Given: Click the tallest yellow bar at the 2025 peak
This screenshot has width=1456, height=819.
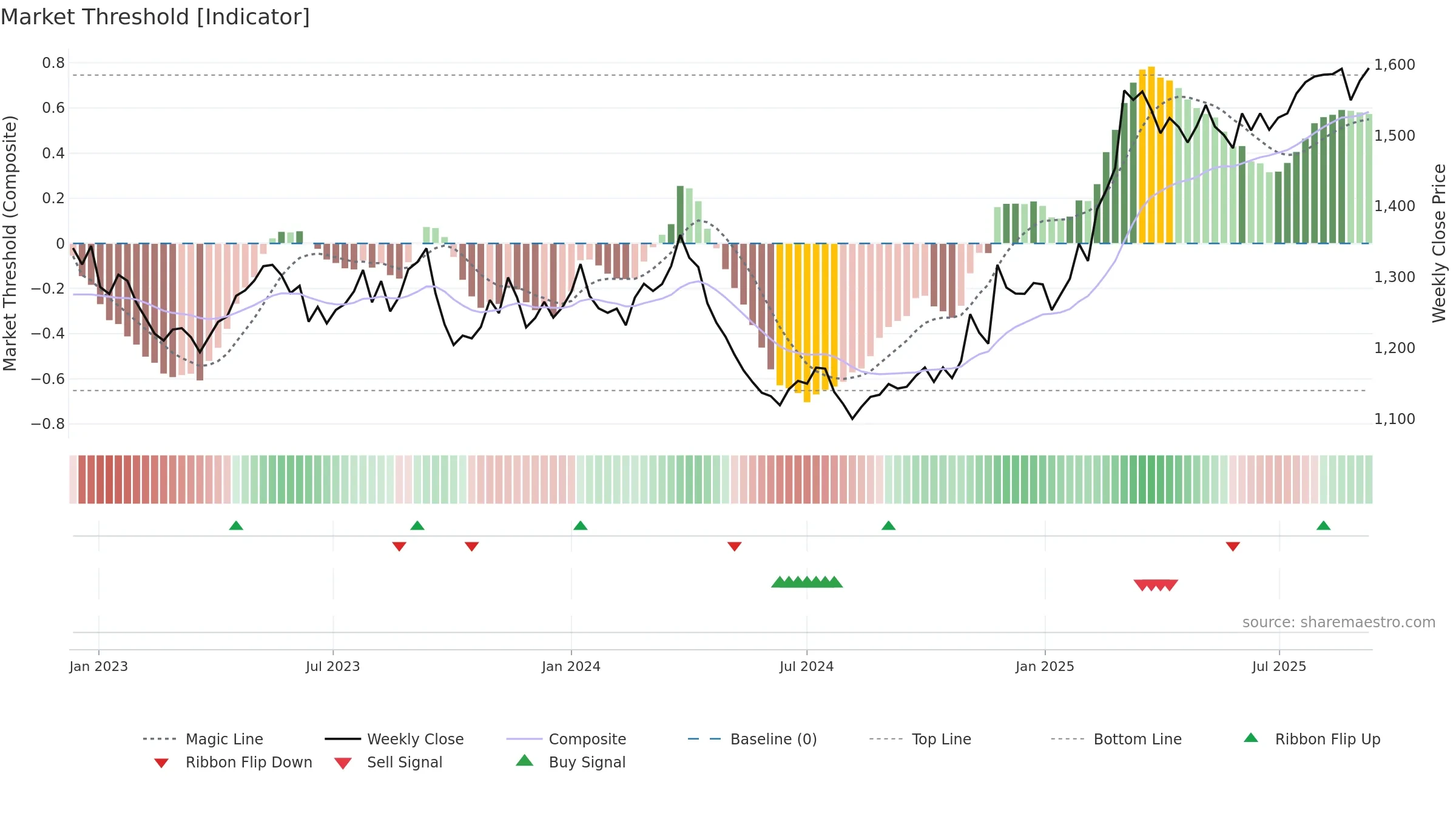Looking at the screenshot, I should point(1151,155).
